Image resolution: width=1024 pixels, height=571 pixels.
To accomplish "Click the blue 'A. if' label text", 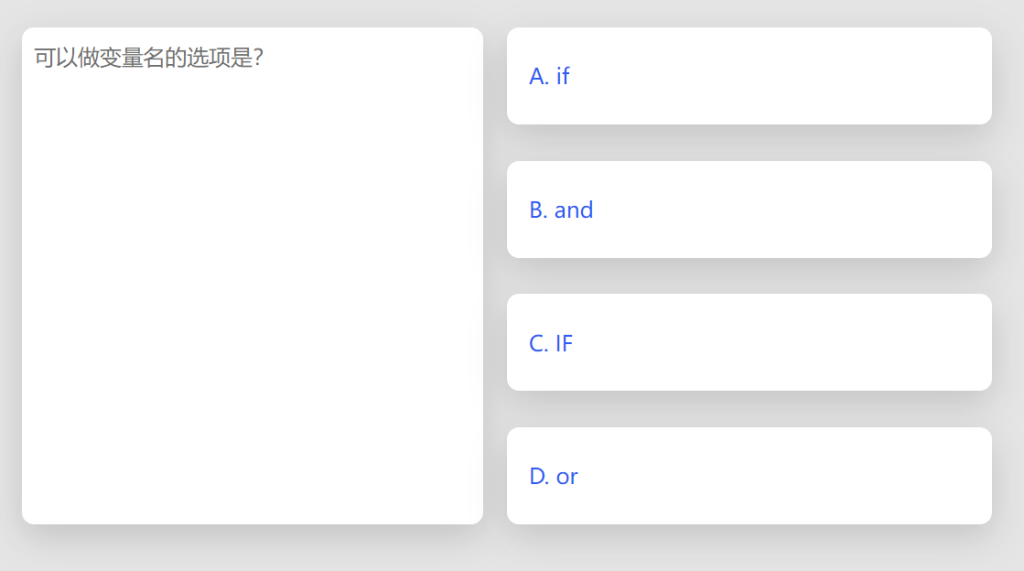I will [549, 76].
